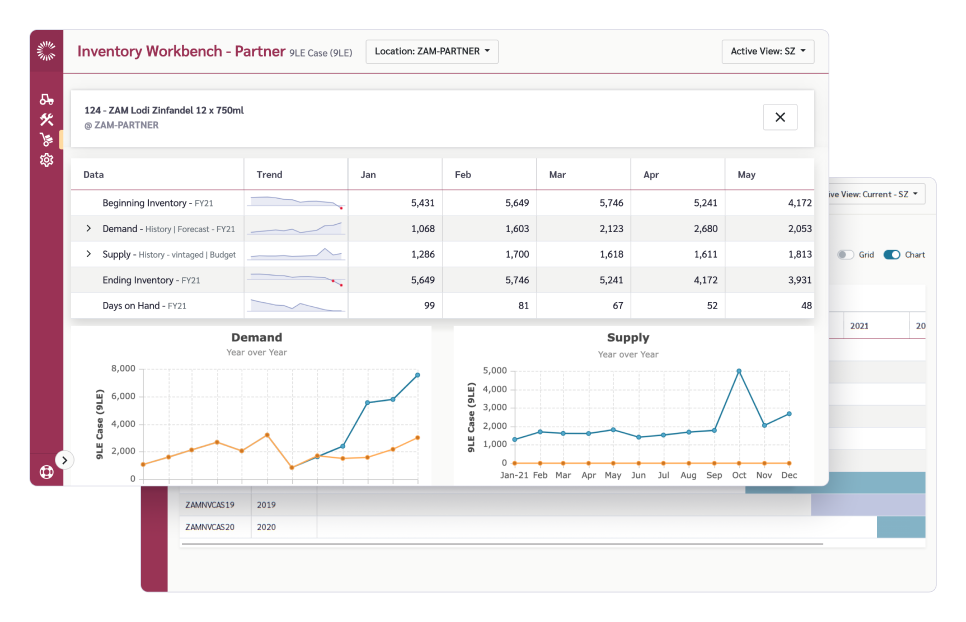Select the hand truck inventory icon

tap(46, 140)
